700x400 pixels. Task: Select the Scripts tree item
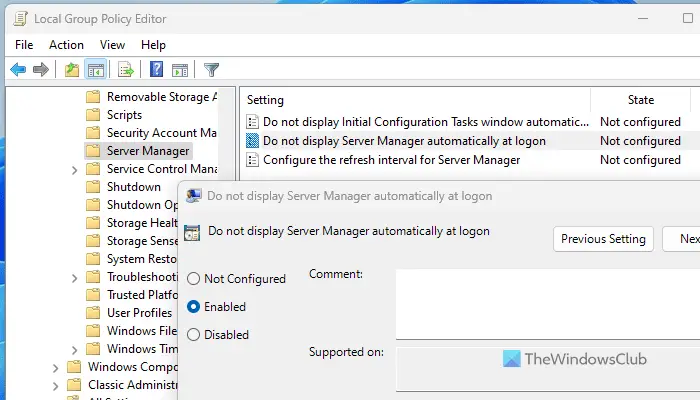tap(124, 115)
